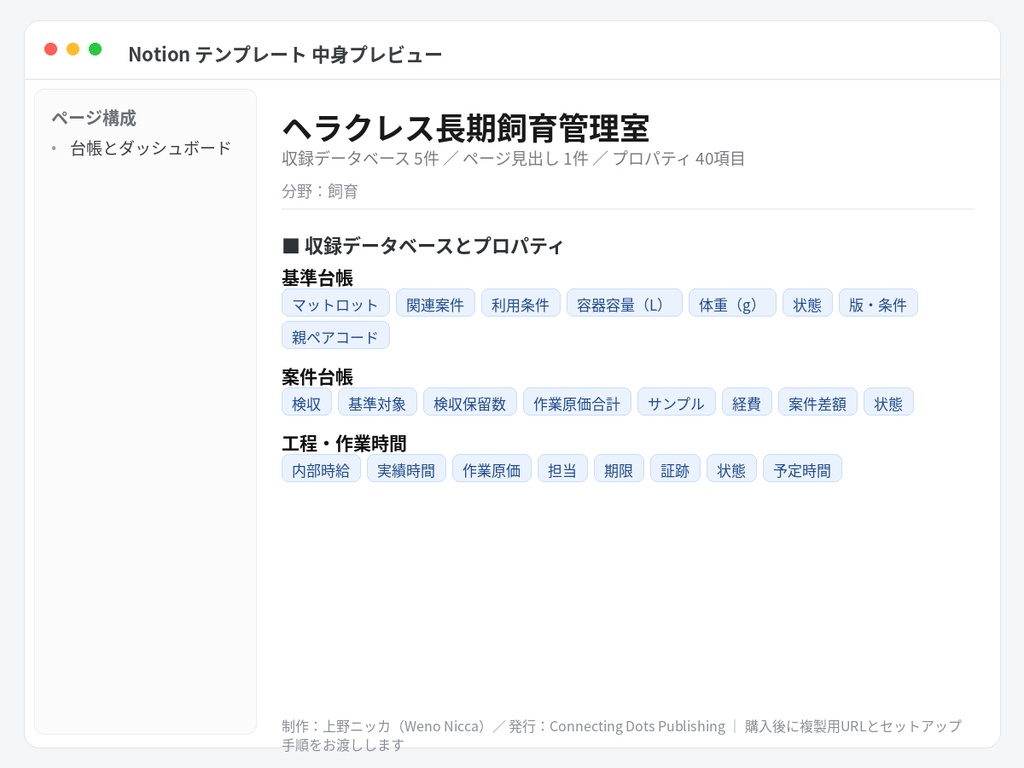Select the 基準対象 property tag

click(x=377, y=402)
